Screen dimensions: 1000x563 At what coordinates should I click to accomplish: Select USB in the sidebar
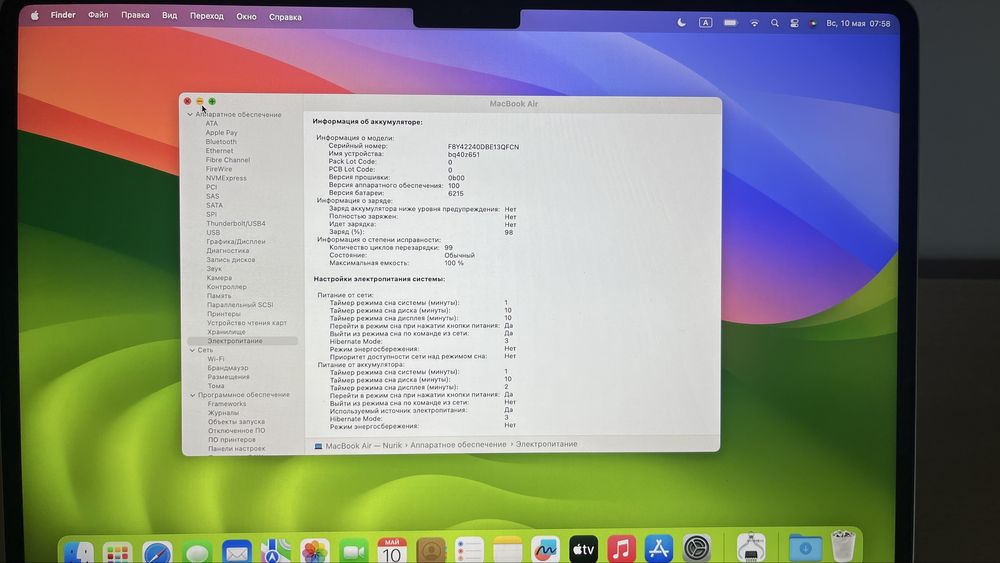pyautogui.click(x=213, y=233)
